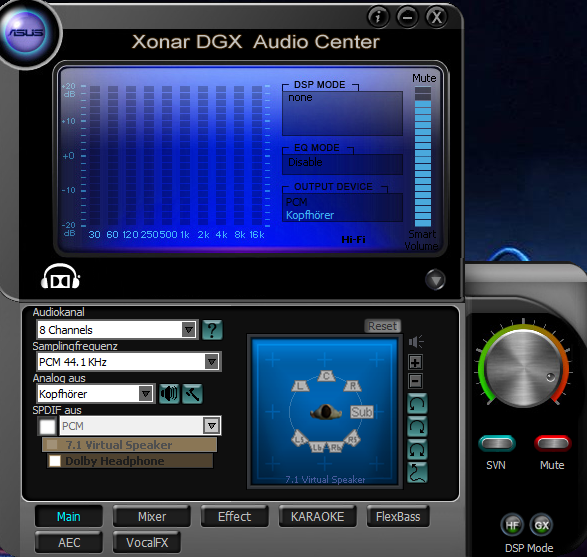
Task: Click Smart Volume label in display
Action: click(422, 240)
